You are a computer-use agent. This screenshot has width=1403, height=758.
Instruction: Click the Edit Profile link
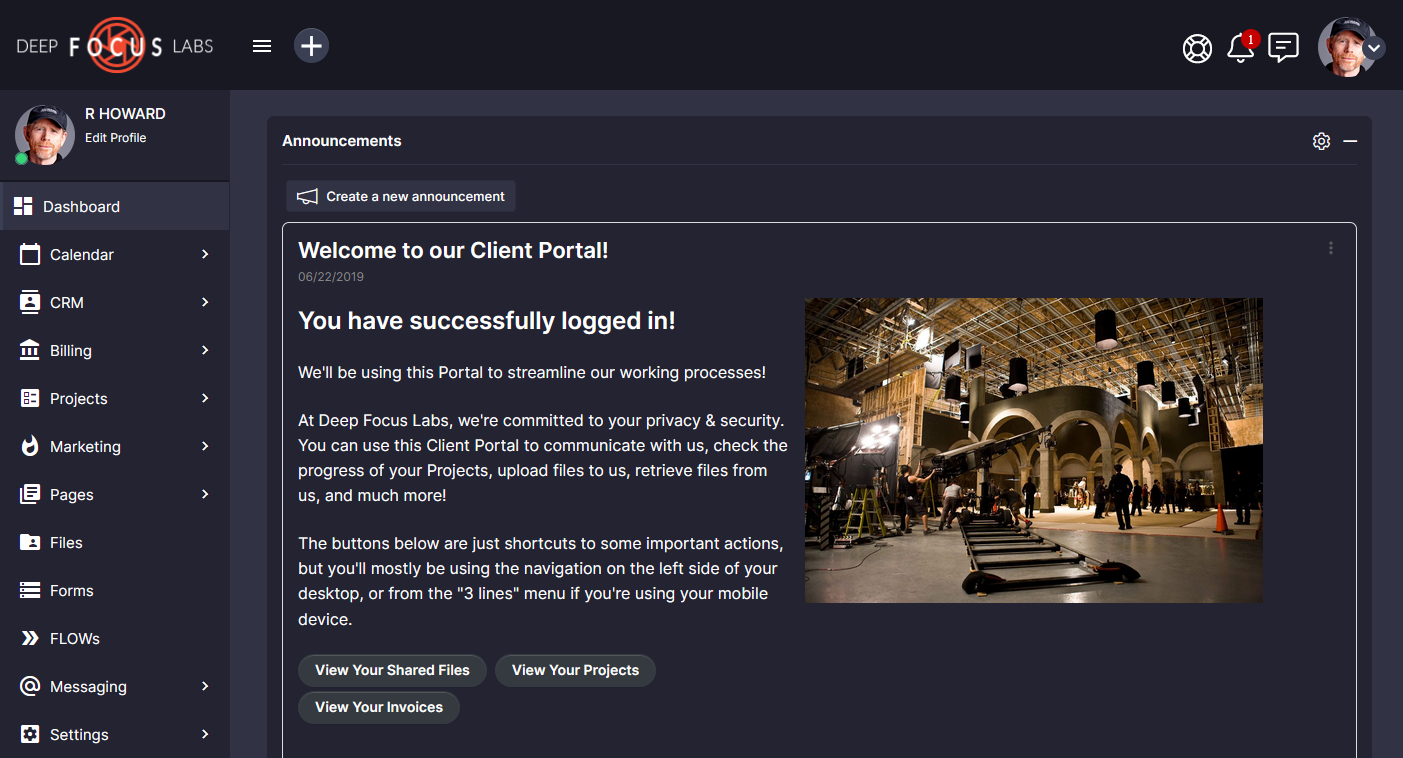(115, 138)
